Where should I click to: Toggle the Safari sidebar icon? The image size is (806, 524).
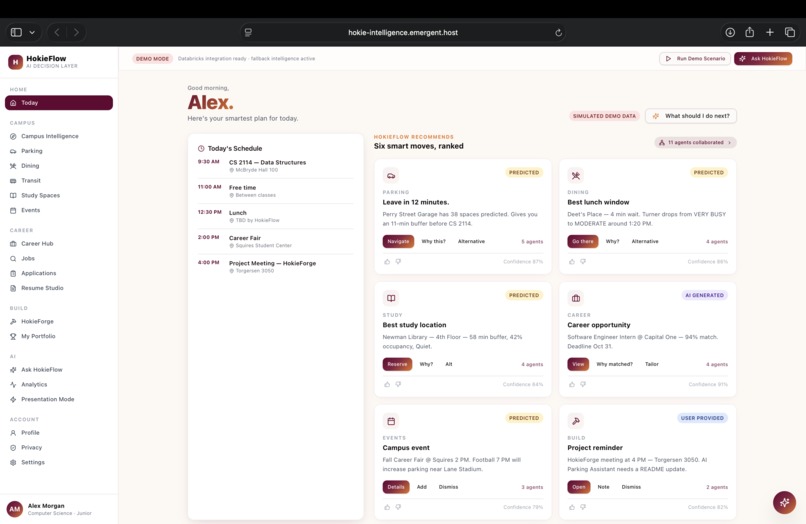click(16, 32)
